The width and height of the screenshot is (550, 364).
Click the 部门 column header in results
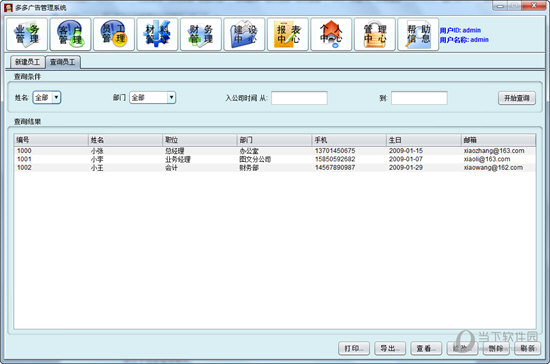[x=274, y=140]
